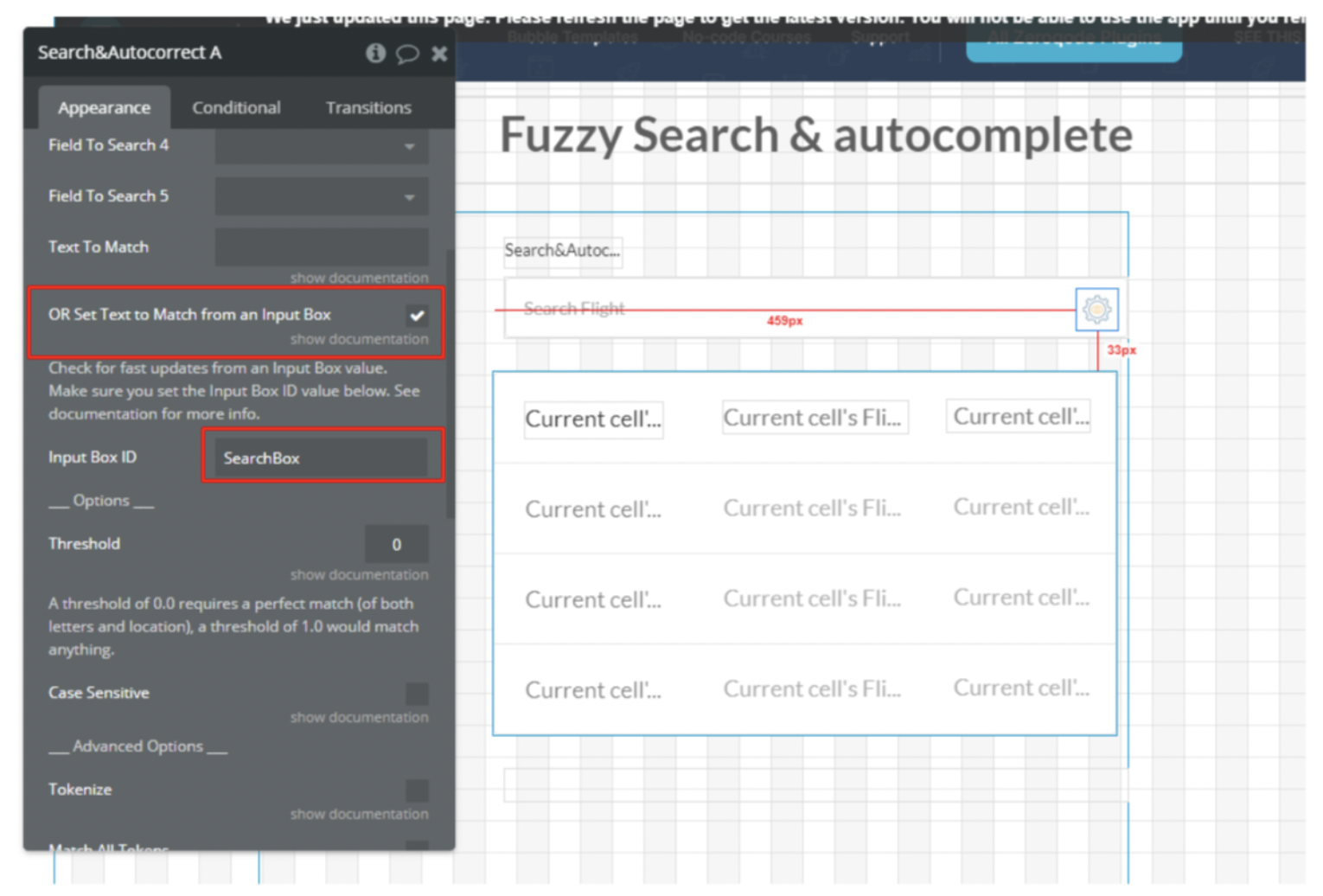Click the Threshold value field
Screen dimensions: 1323x896
[x=396, y=545]
